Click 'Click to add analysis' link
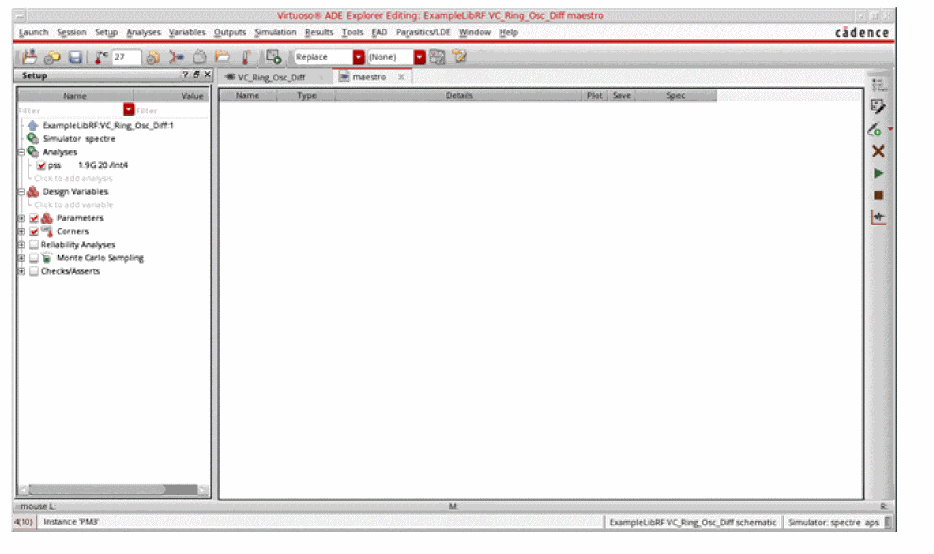This screenshot has height=554, width=934. tap(73, 178)
